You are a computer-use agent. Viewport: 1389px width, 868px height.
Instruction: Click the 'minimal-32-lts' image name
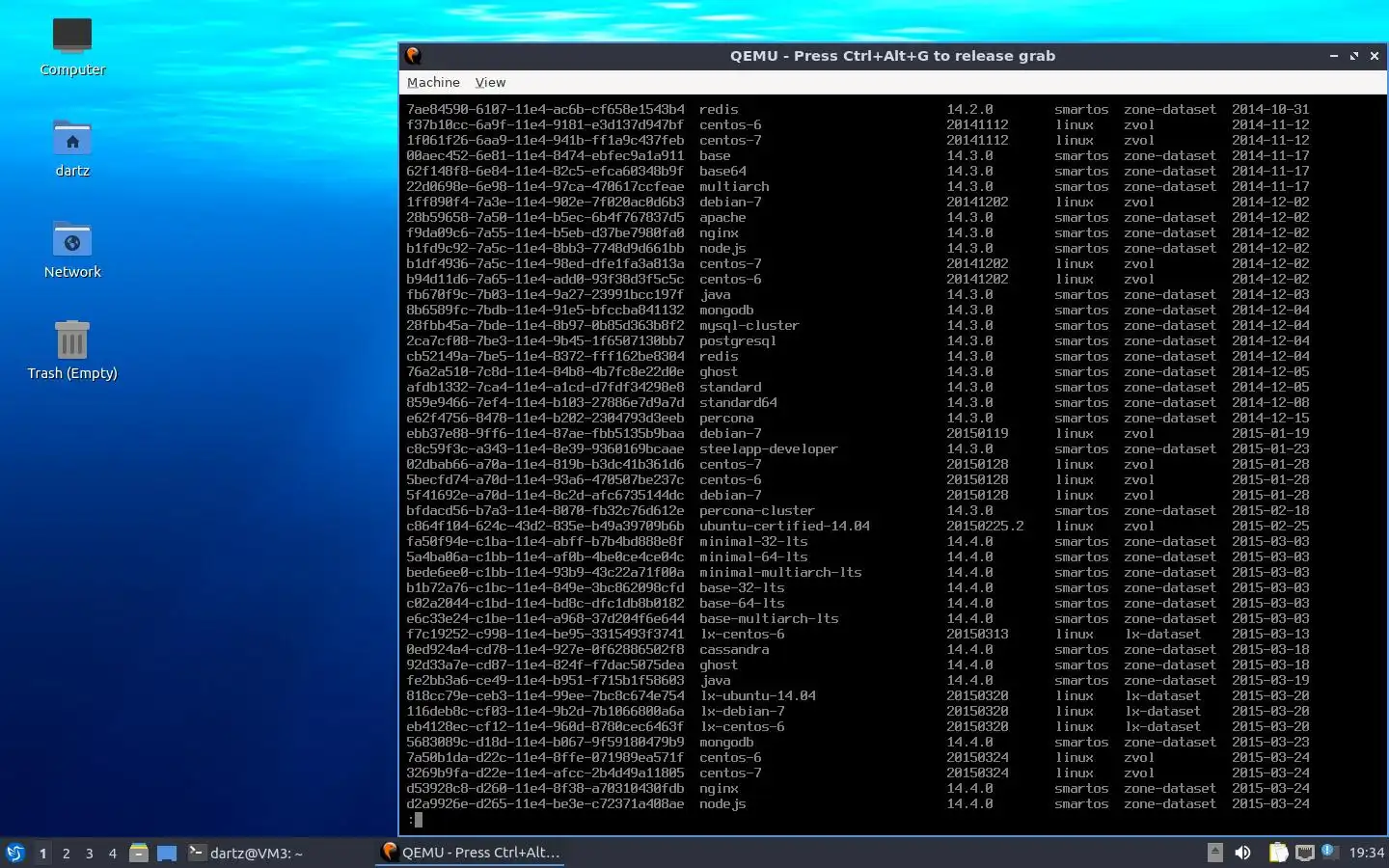click(x=753, y=541)
